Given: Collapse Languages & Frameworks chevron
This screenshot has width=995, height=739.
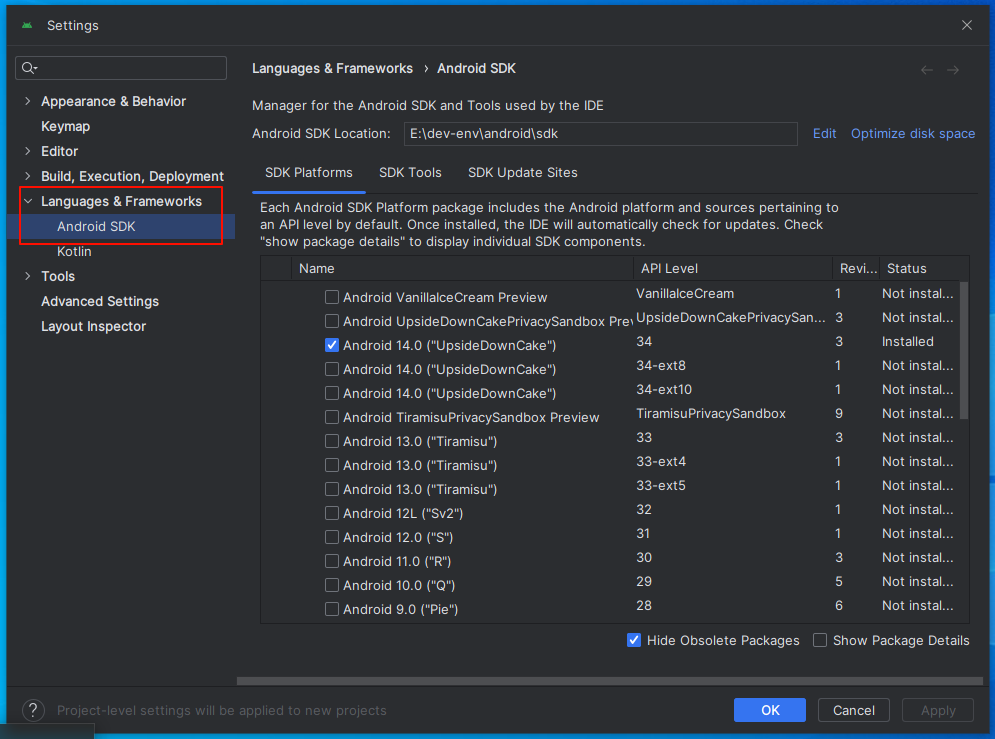Looking at the screenshot, I should [x=27, y=201].
